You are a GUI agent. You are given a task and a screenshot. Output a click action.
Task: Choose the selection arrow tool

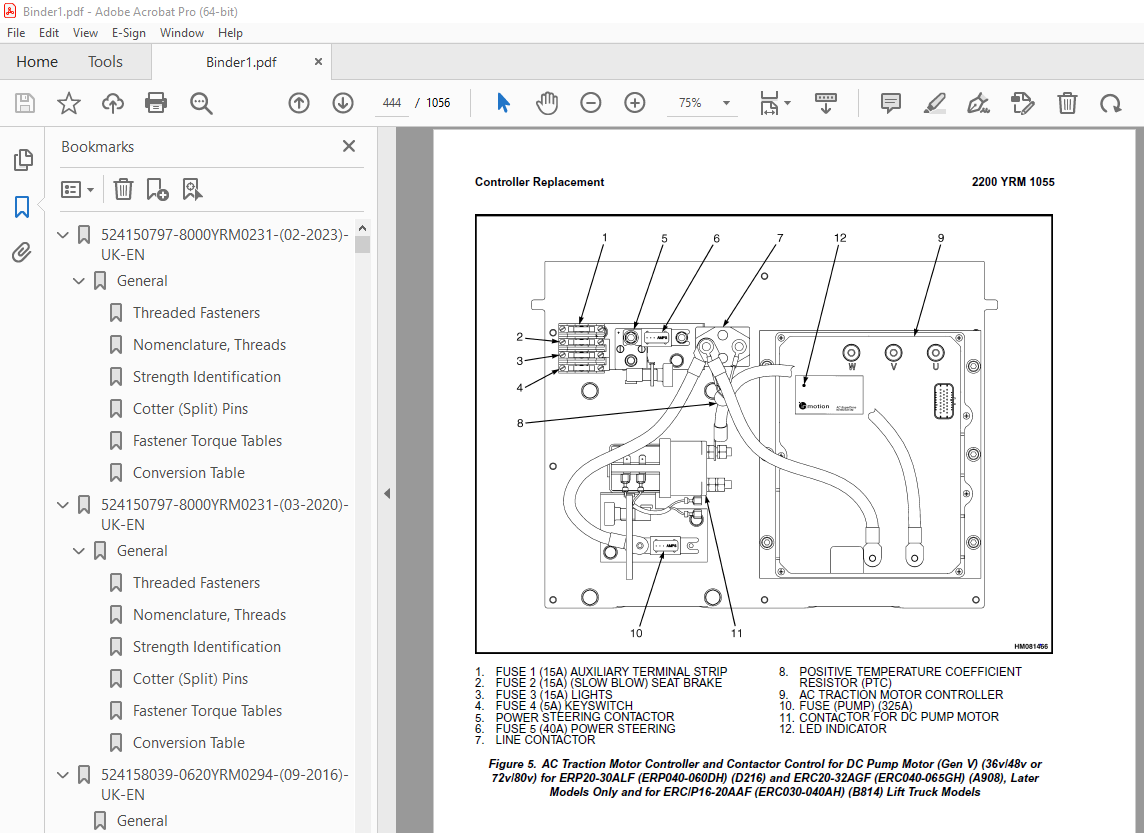[x=503, y=103]
